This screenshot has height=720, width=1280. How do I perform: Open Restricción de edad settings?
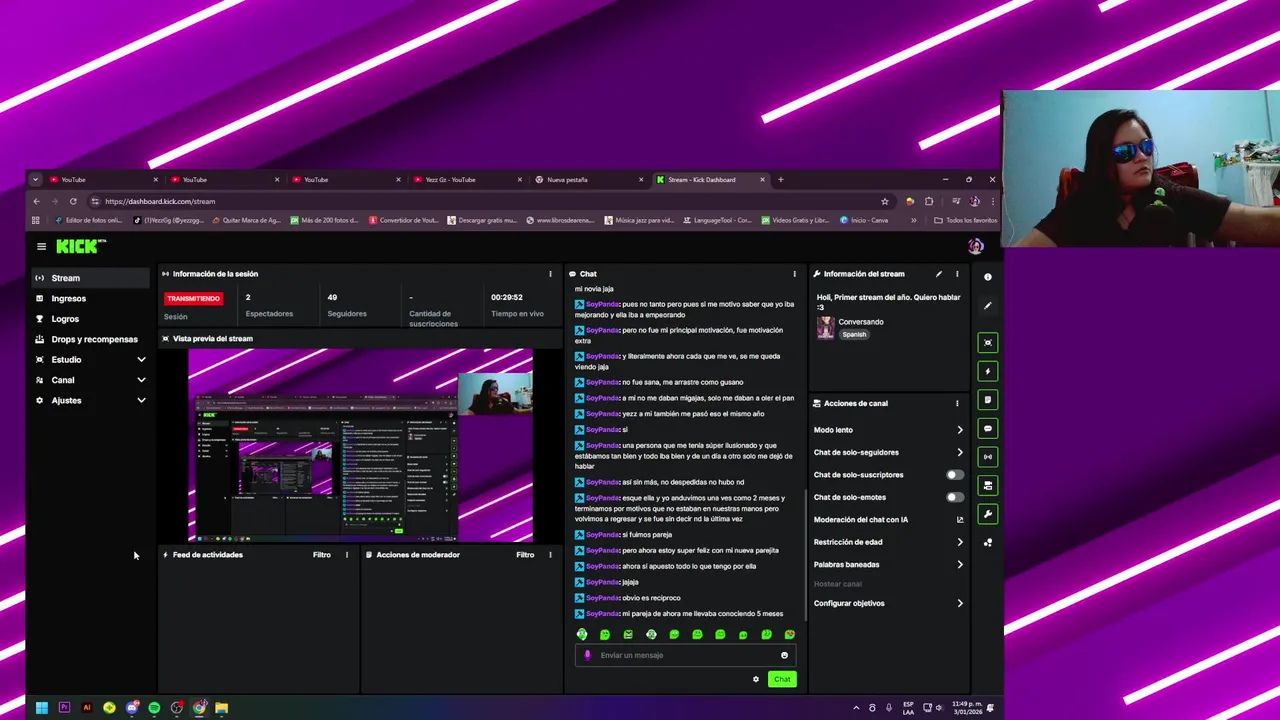pyautogui.click(x=889, y=542)
